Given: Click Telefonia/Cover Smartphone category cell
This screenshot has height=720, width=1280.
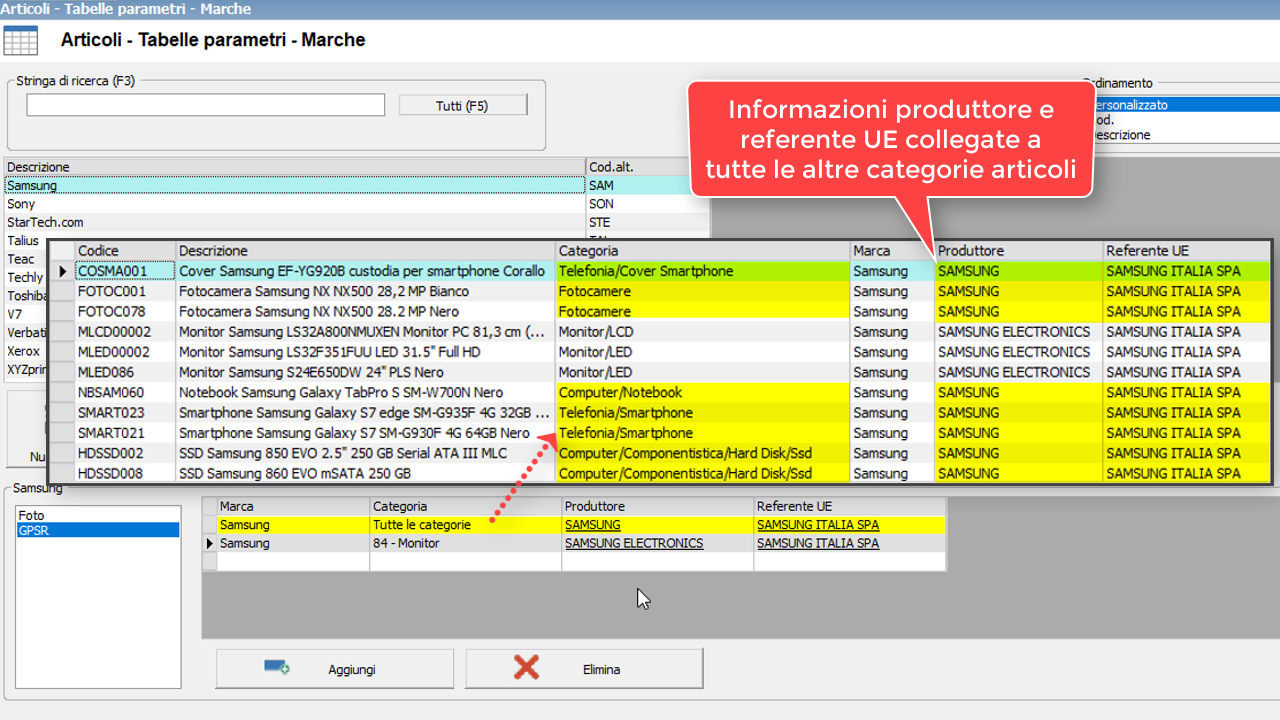Looking at the screenshot, I should point(702,271).
